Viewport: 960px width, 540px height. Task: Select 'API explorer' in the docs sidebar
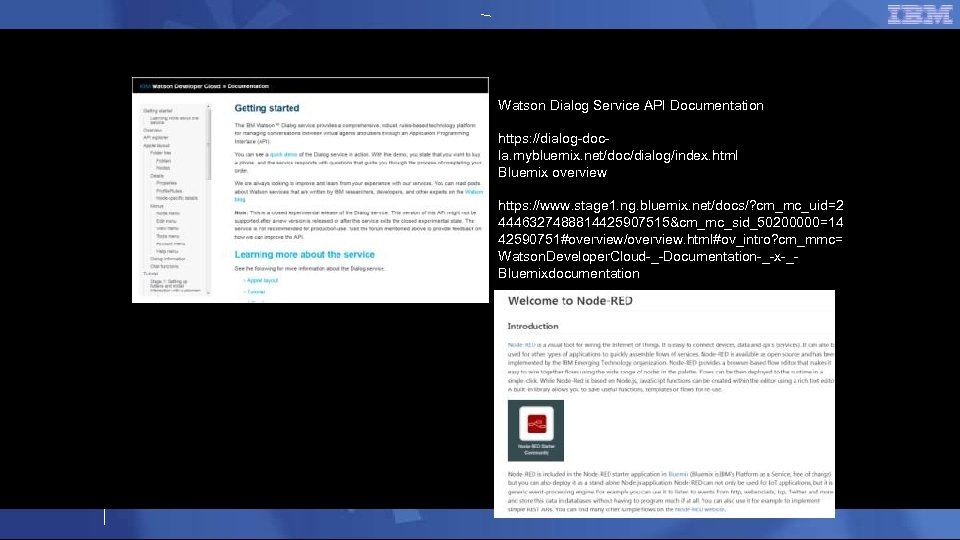(156, 138)
